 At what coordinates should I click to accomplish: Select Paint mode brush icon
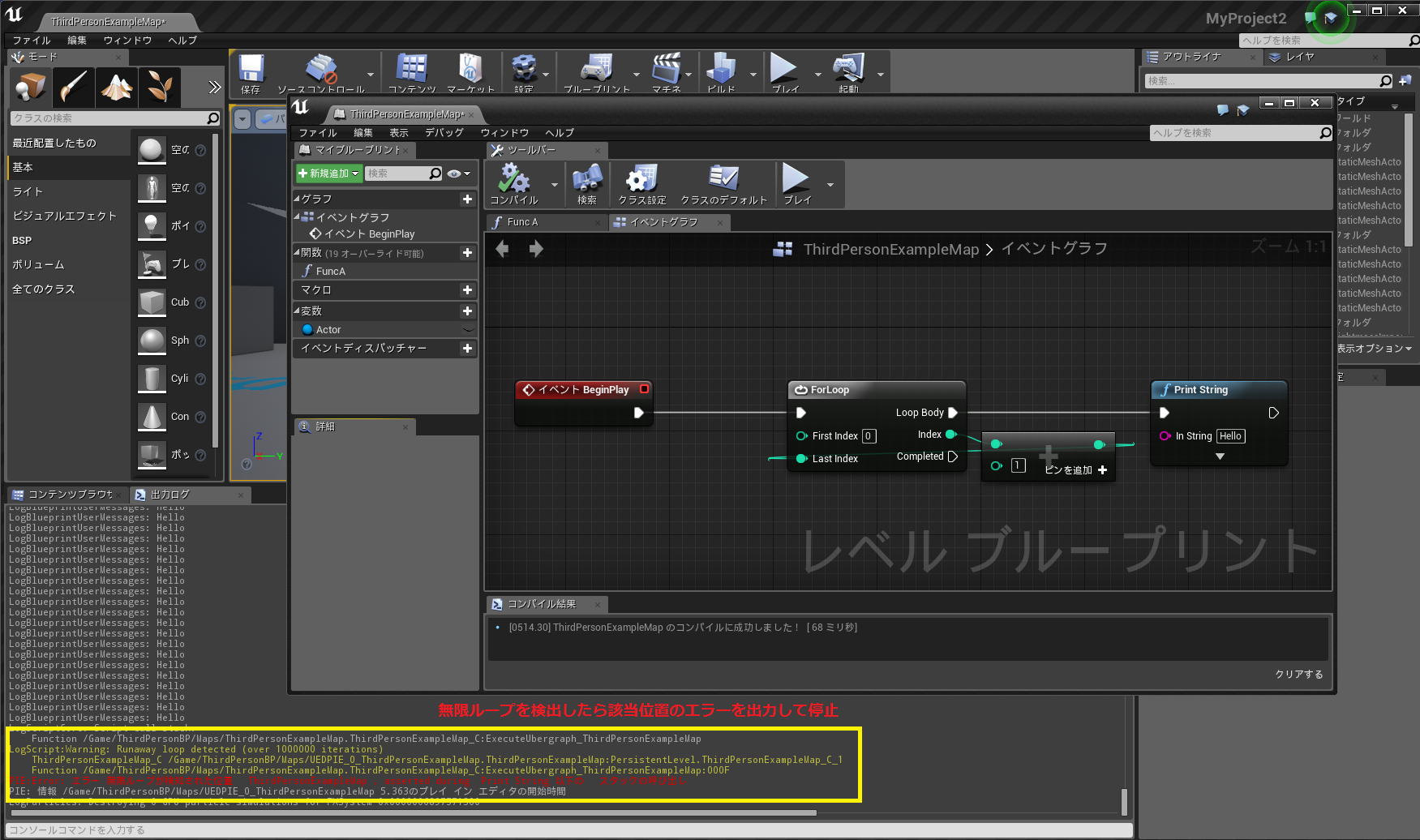[x=74, y=87]
